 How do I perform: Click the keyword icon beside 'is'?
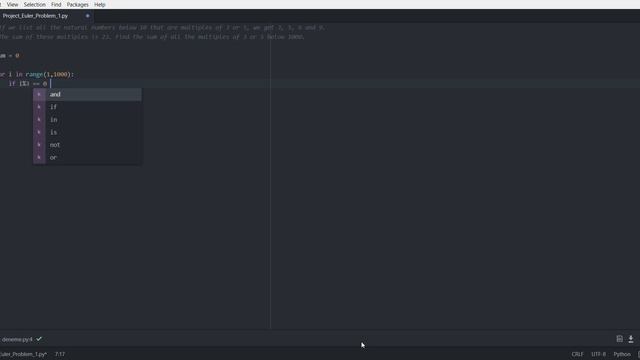[39, 132]
